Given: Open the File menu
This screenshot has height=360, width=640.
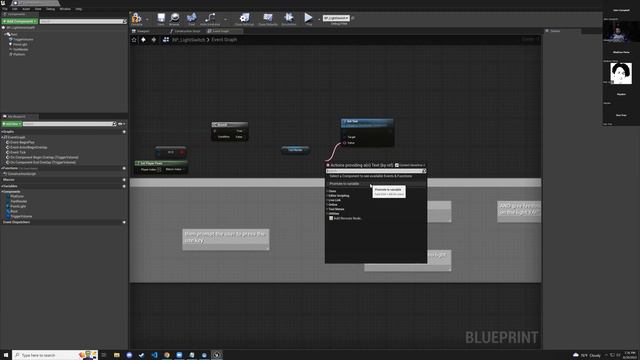Looking at the screenshot, I should (4, 9).
